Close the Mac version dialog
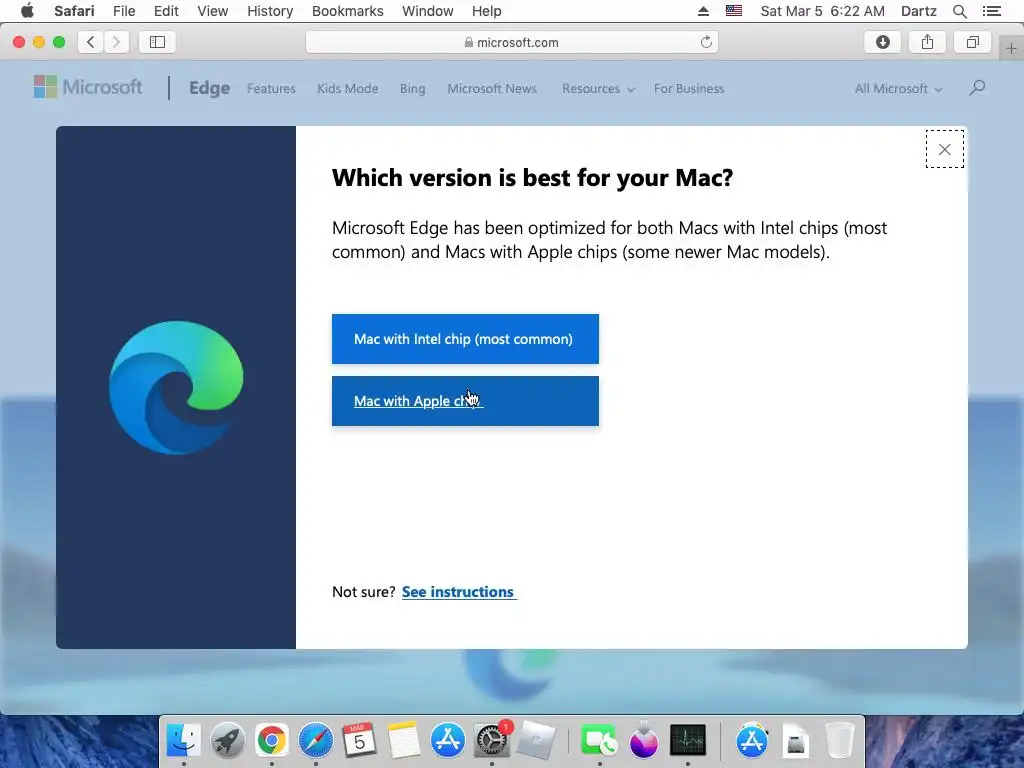Screen dimensions: 1024x768 tap(944, 150)
